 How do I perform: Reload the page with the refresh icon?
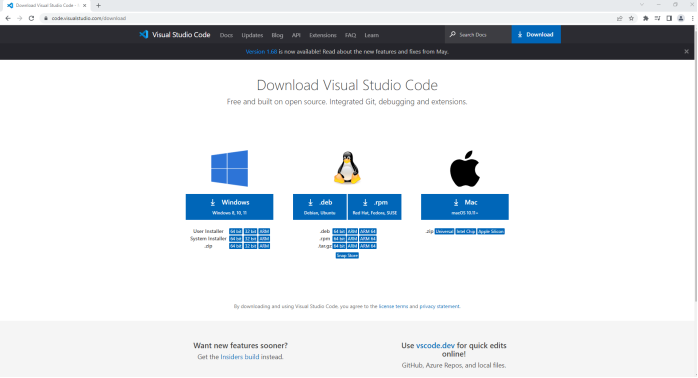pos(31,18)
